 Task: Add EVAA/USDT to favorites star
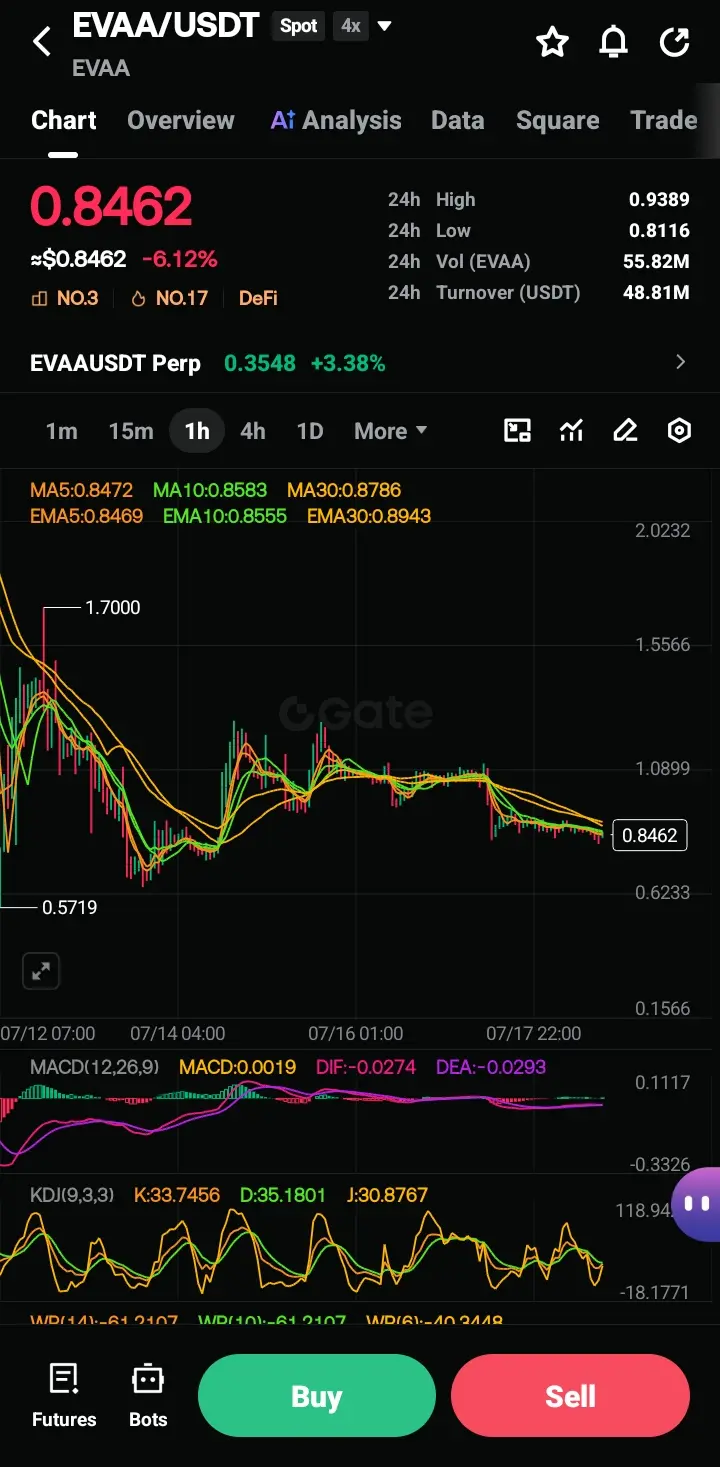pyautogui.click(x=552, y=42)
